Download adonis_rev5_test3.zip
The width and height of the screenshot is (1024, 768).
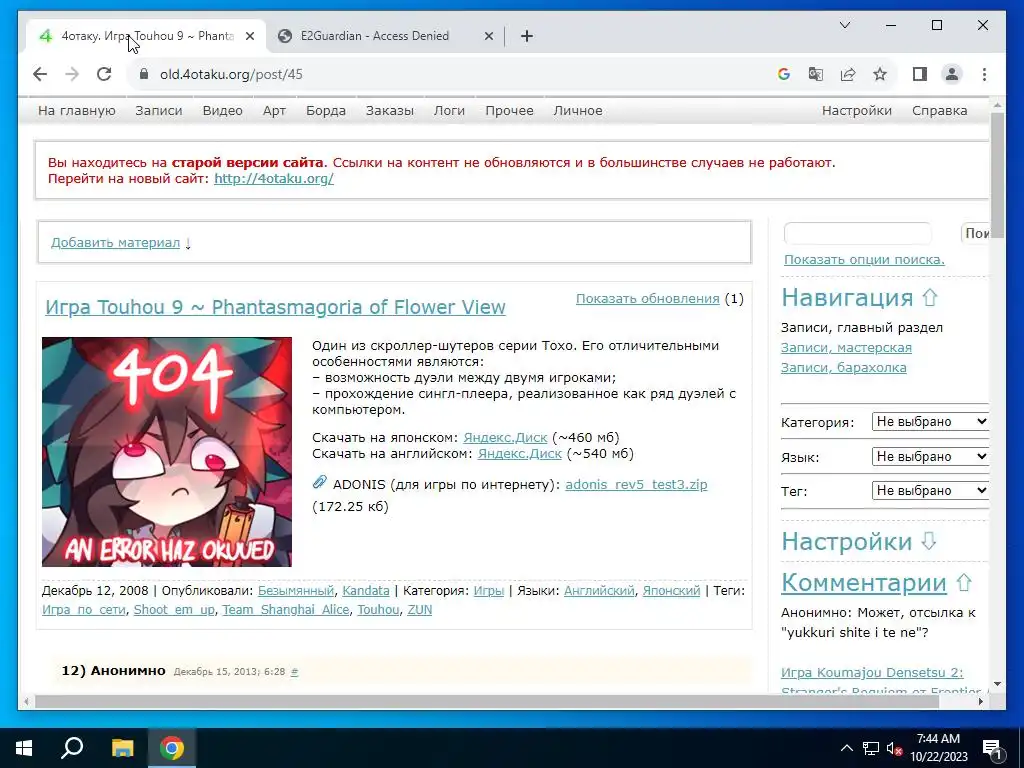tap(636, 485)
